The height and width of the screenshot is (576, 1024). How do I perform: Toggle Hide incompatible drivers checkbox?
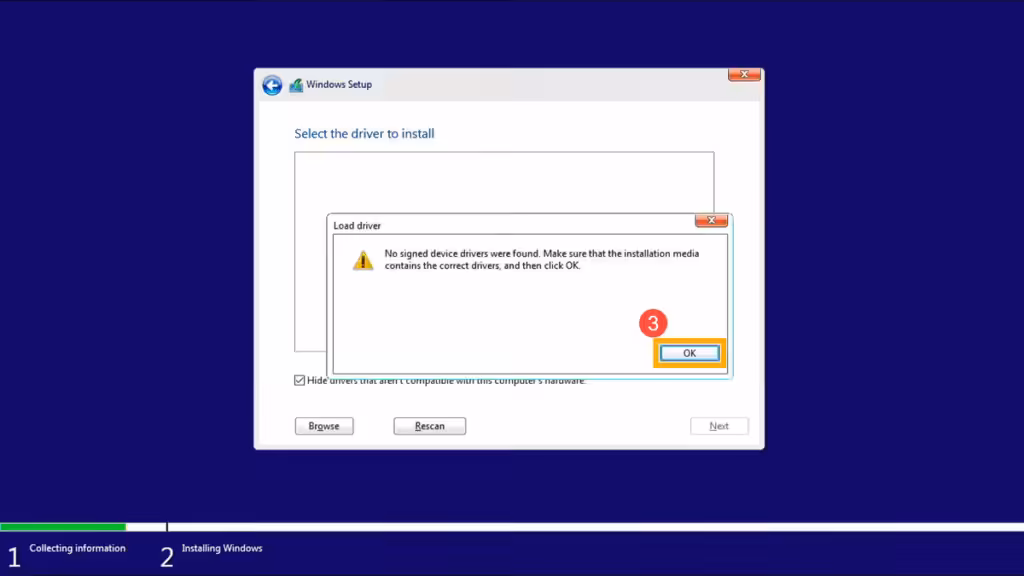coord(299,380)
